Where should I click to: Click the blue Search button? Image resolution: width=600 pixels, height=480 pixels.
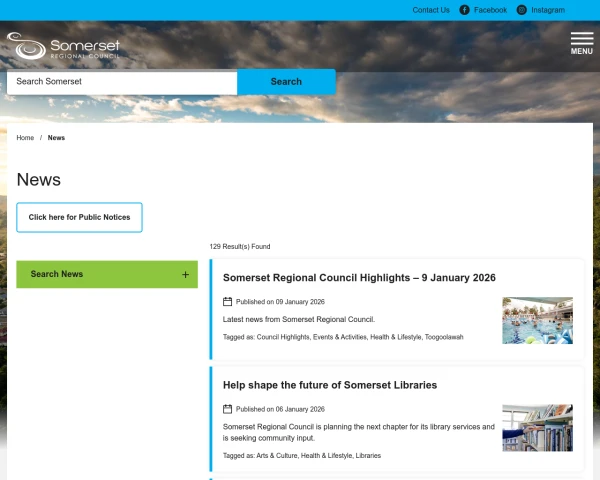pyautogui.click(x=286, y=82)
